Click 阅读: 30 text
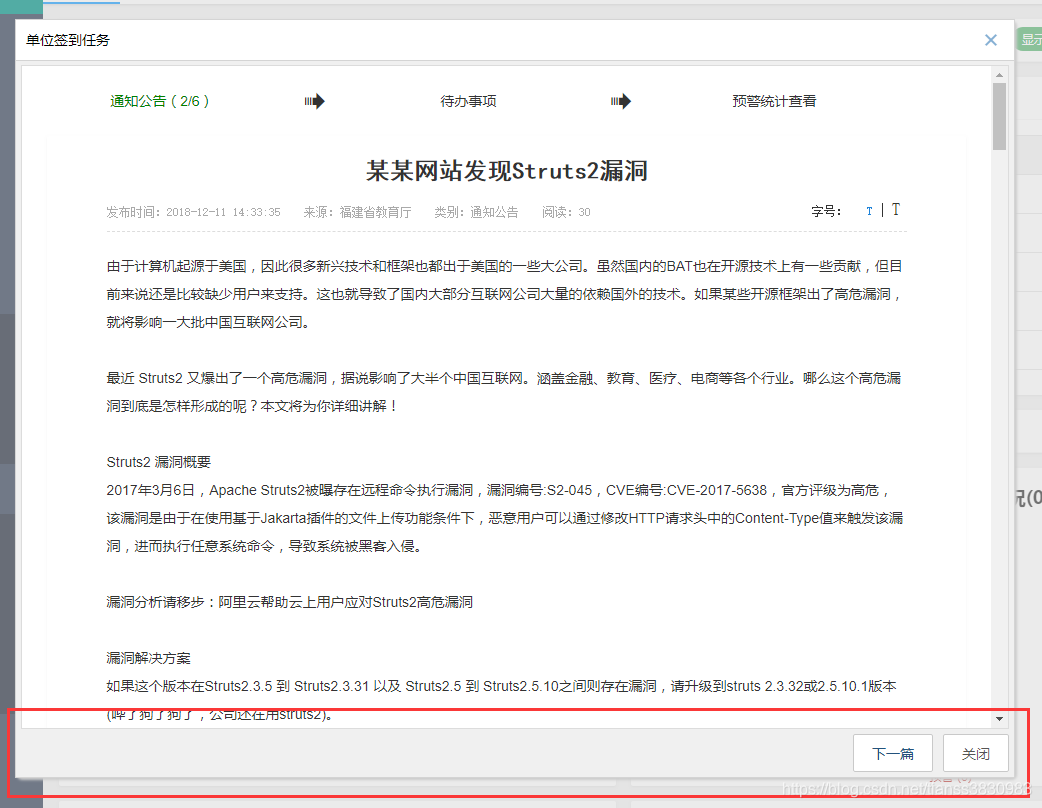 [566, 212]
